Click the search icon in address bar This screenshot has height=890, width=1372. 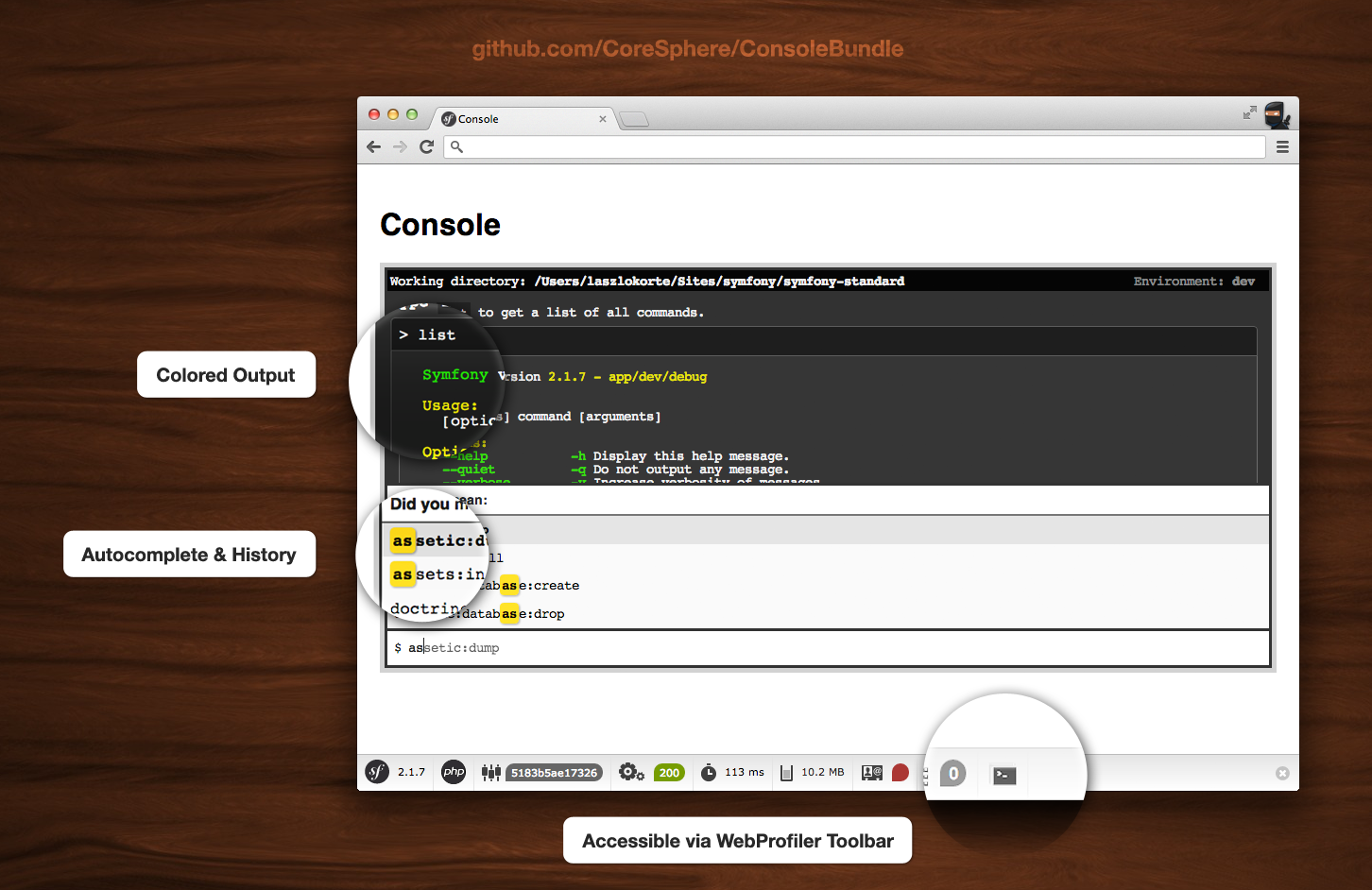(x=456, y=146)
